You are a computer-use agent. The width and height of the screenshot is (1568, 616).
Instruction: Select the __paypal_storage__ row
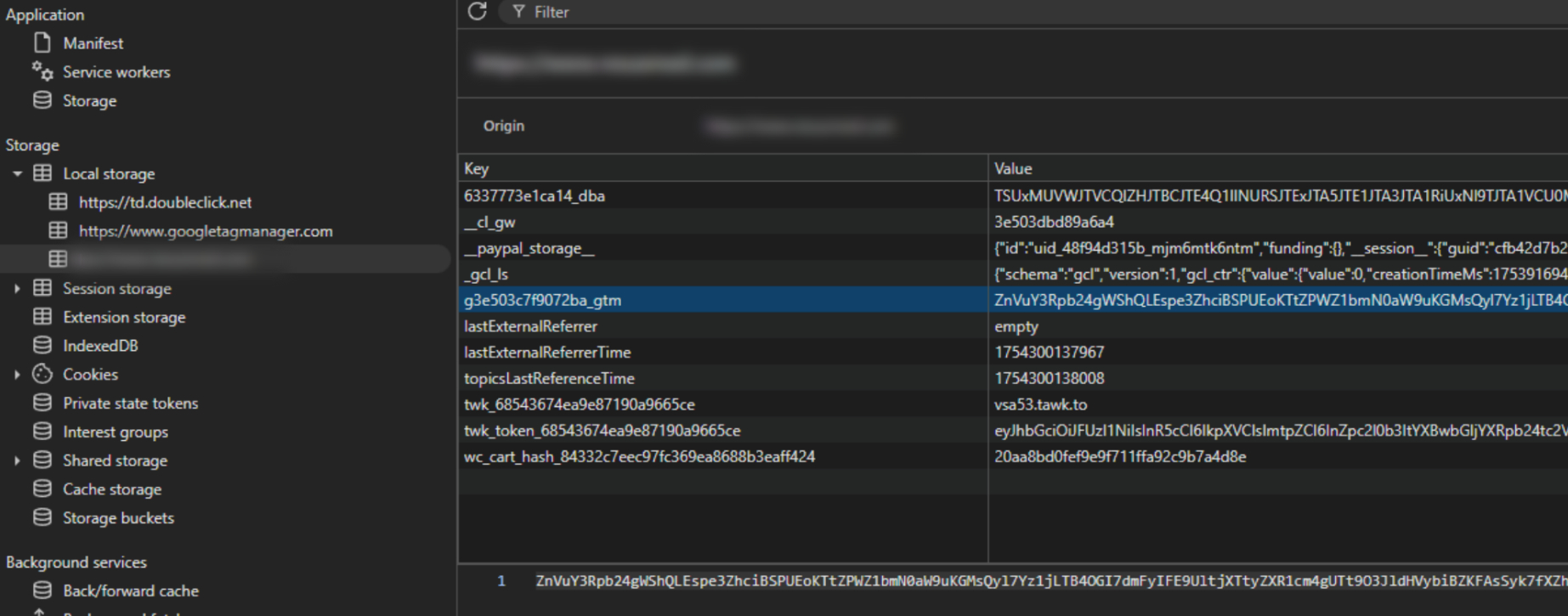pos(529,248)
